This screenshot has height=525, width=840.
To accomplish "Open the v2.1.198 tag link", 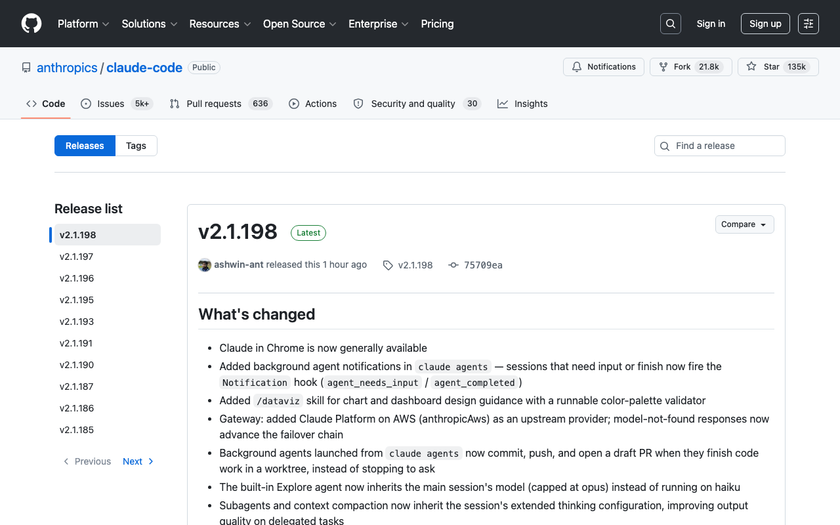I will (x=415, y=265).
